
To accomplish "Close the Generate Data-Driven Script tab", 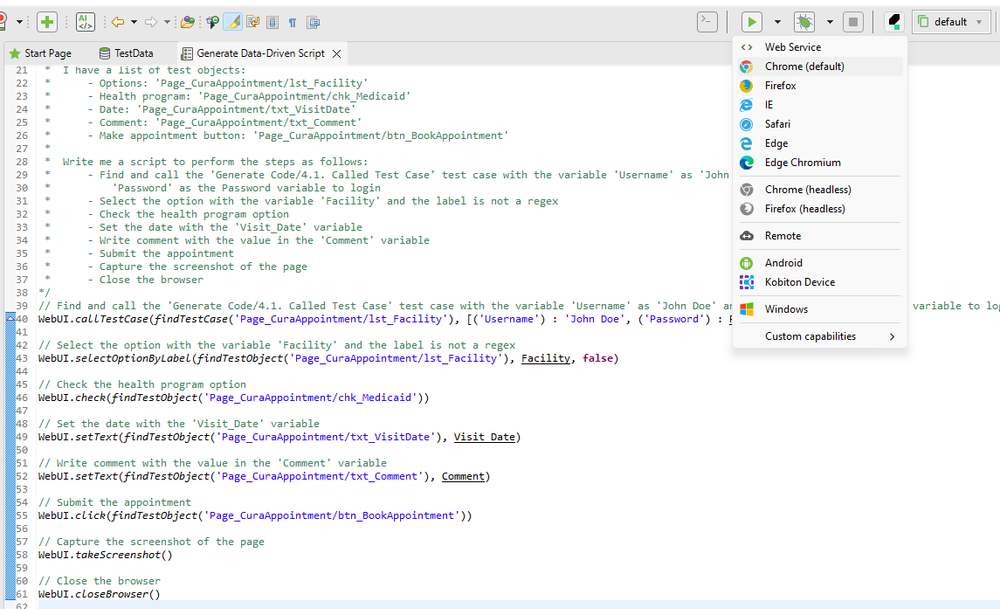I will [x=334, y=53].
